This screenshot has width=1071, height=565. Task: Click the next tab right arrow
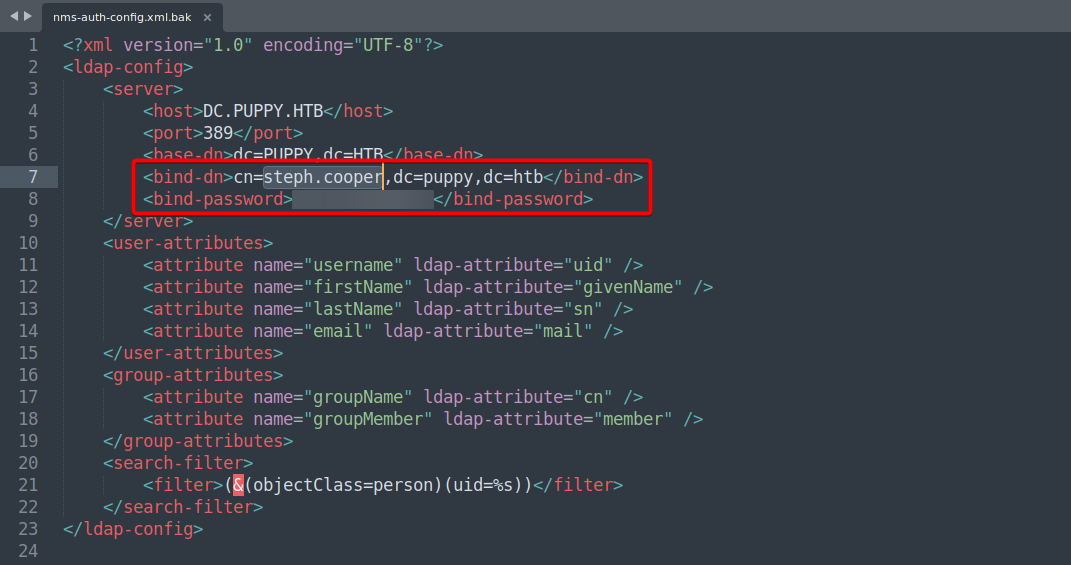(28, 17)
